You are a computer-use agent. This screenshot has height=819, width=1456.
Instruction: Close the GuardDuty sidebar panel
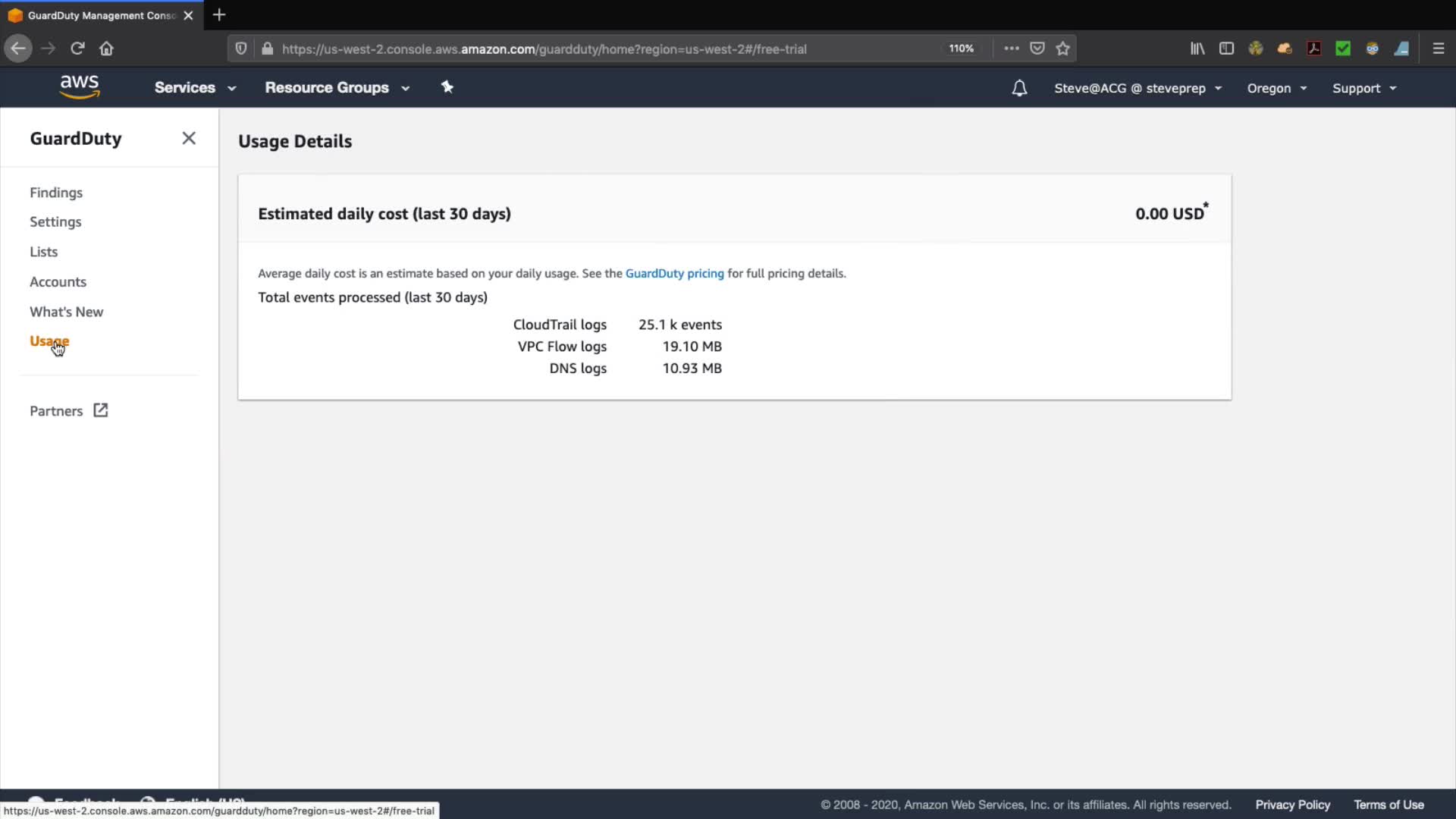pyautogui.click(x=189, y=138)
